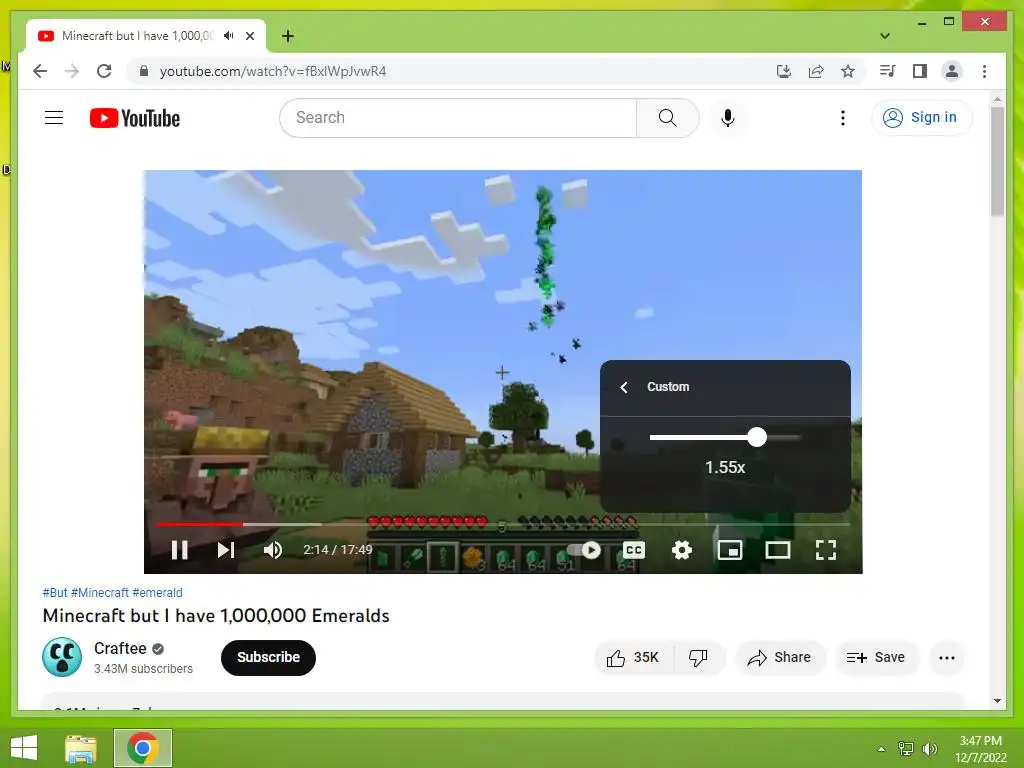Open tab search chevron
1024x768 pixels.
885,36
